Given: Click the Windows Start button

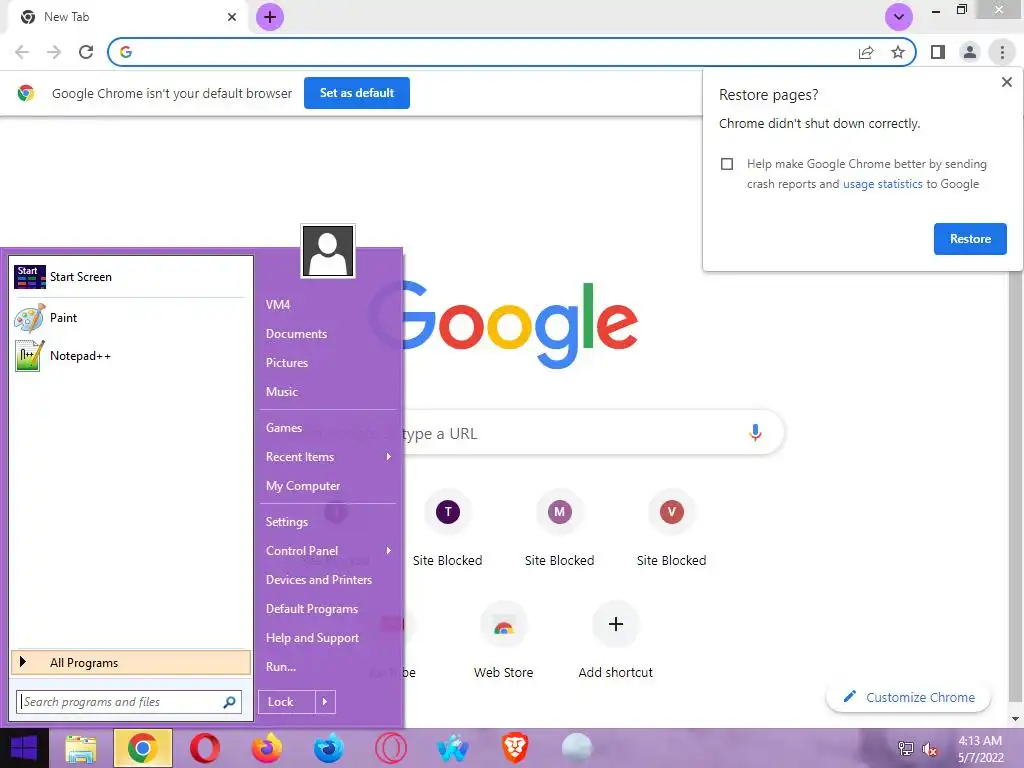Looking at the screenshot, I should (x=24, y=748).
